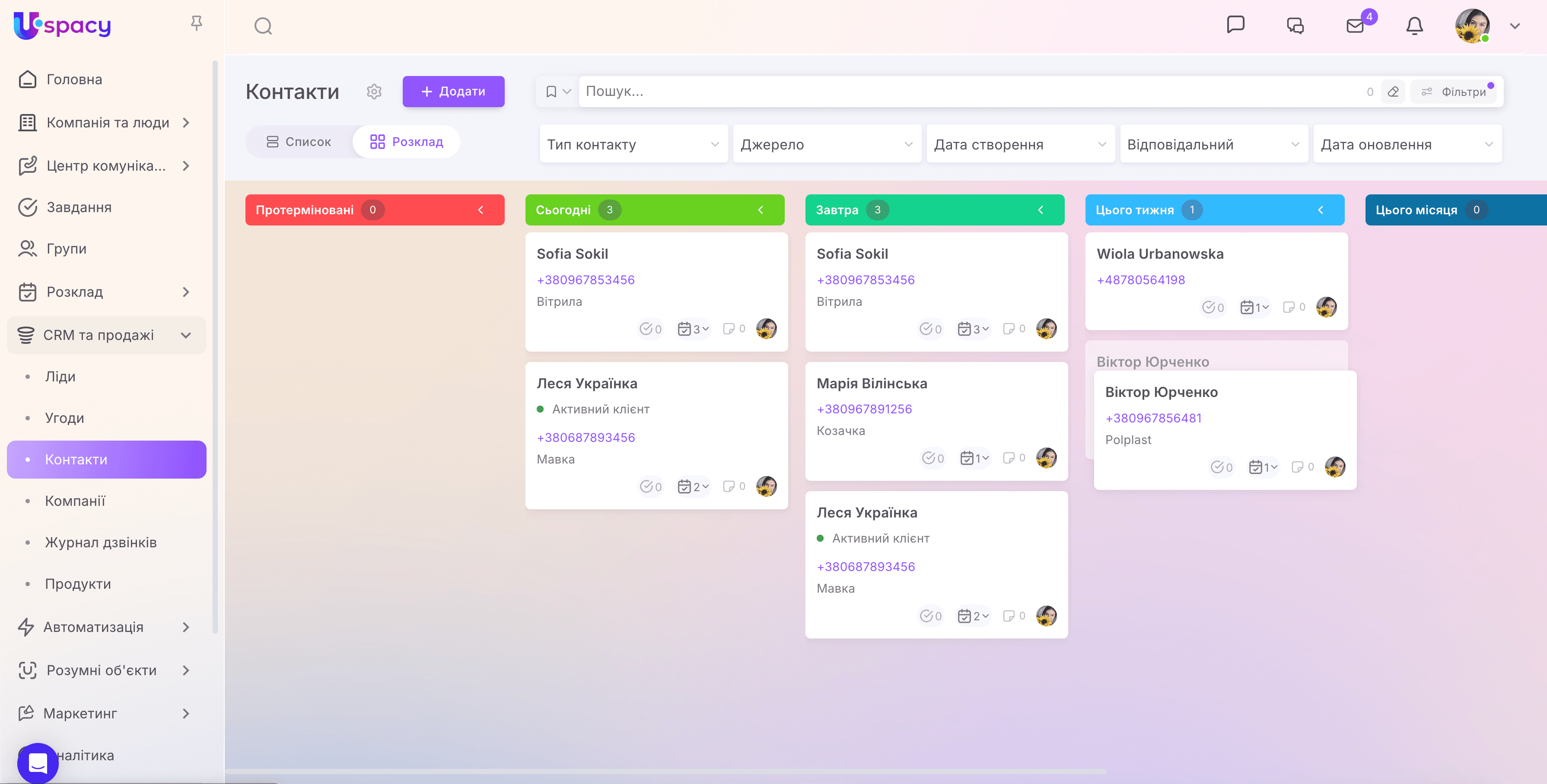Switch to Список view
Viewport: 1547px width, 784px height.
point(299,142)
